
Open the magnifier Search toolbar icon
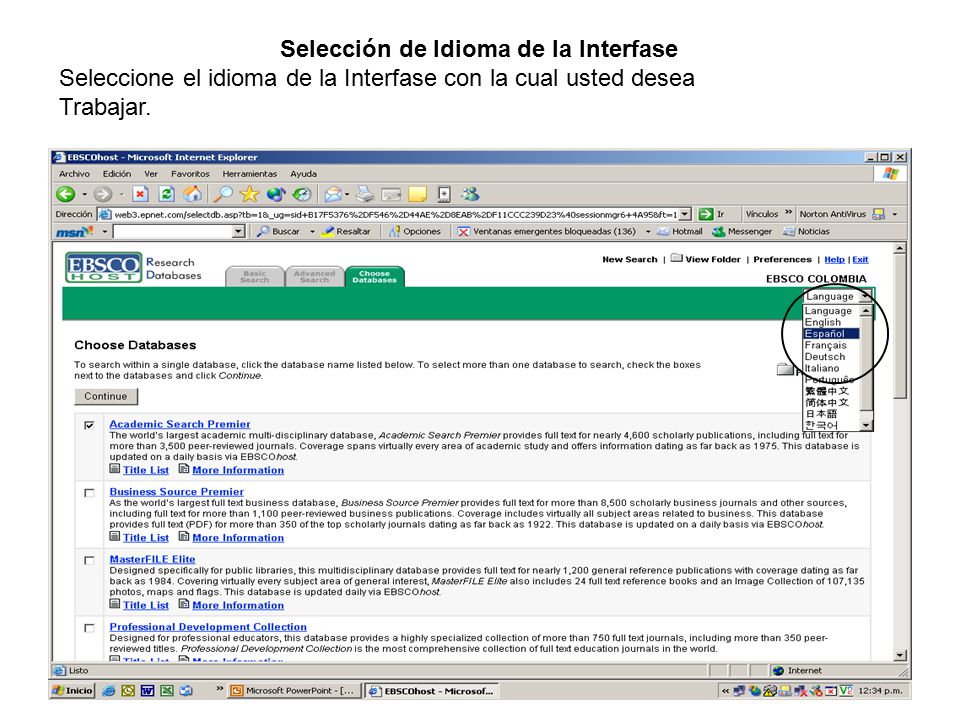(x=223, y=195)
